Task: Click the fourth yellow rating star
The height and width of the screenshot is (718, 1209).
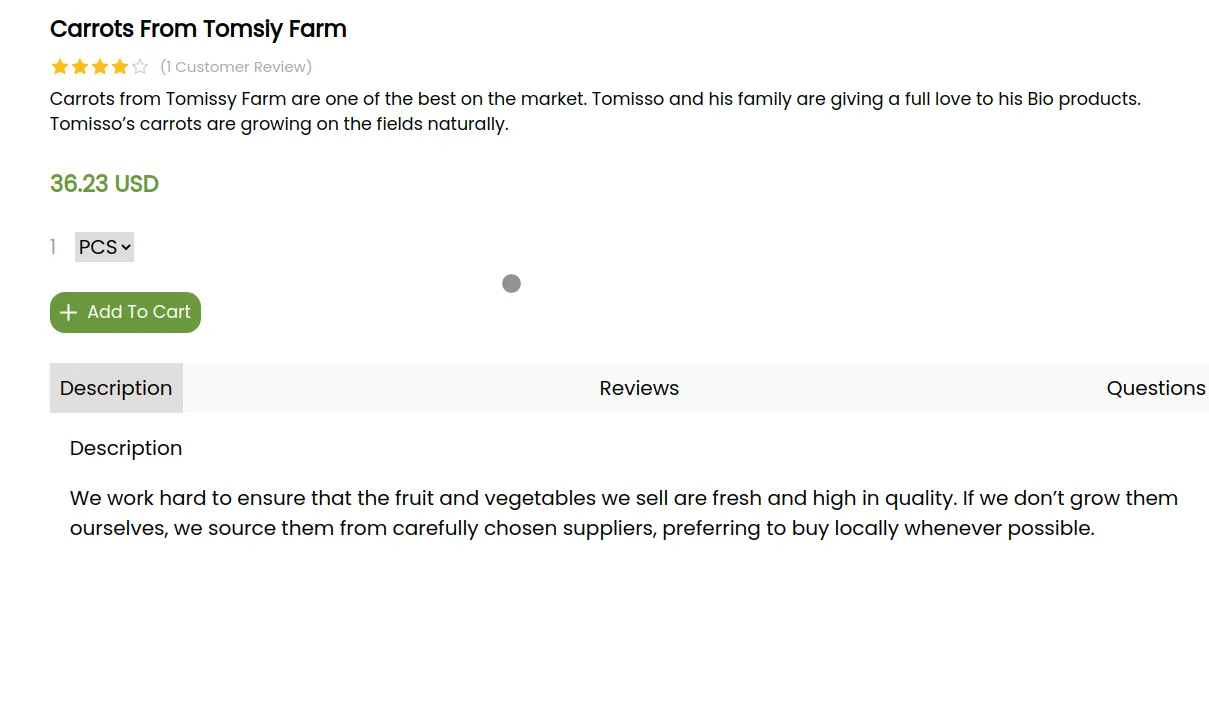Action: tap(120, 67)
